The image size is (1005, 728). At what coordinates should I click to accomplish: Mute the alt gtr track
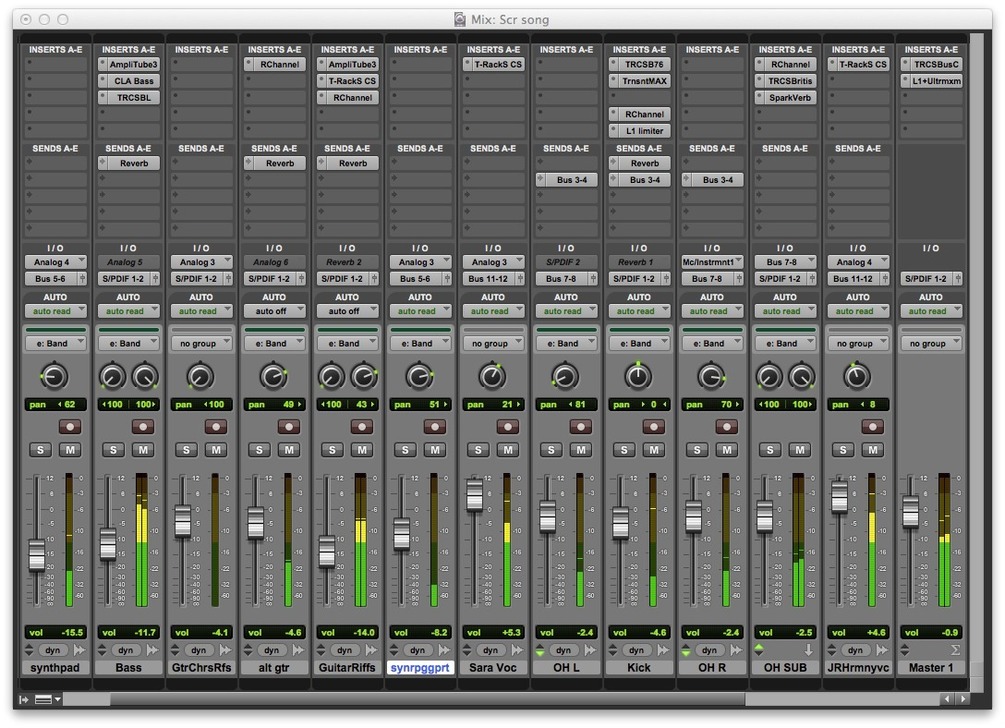289,450
